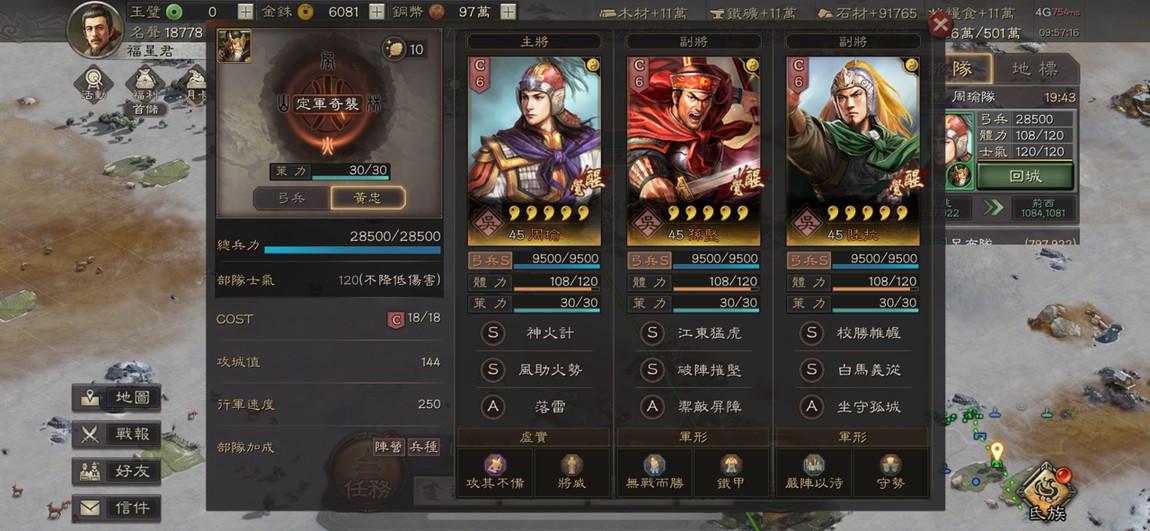Open the 信件 mail button
The image size is (1150, 531).
(117, 508)
